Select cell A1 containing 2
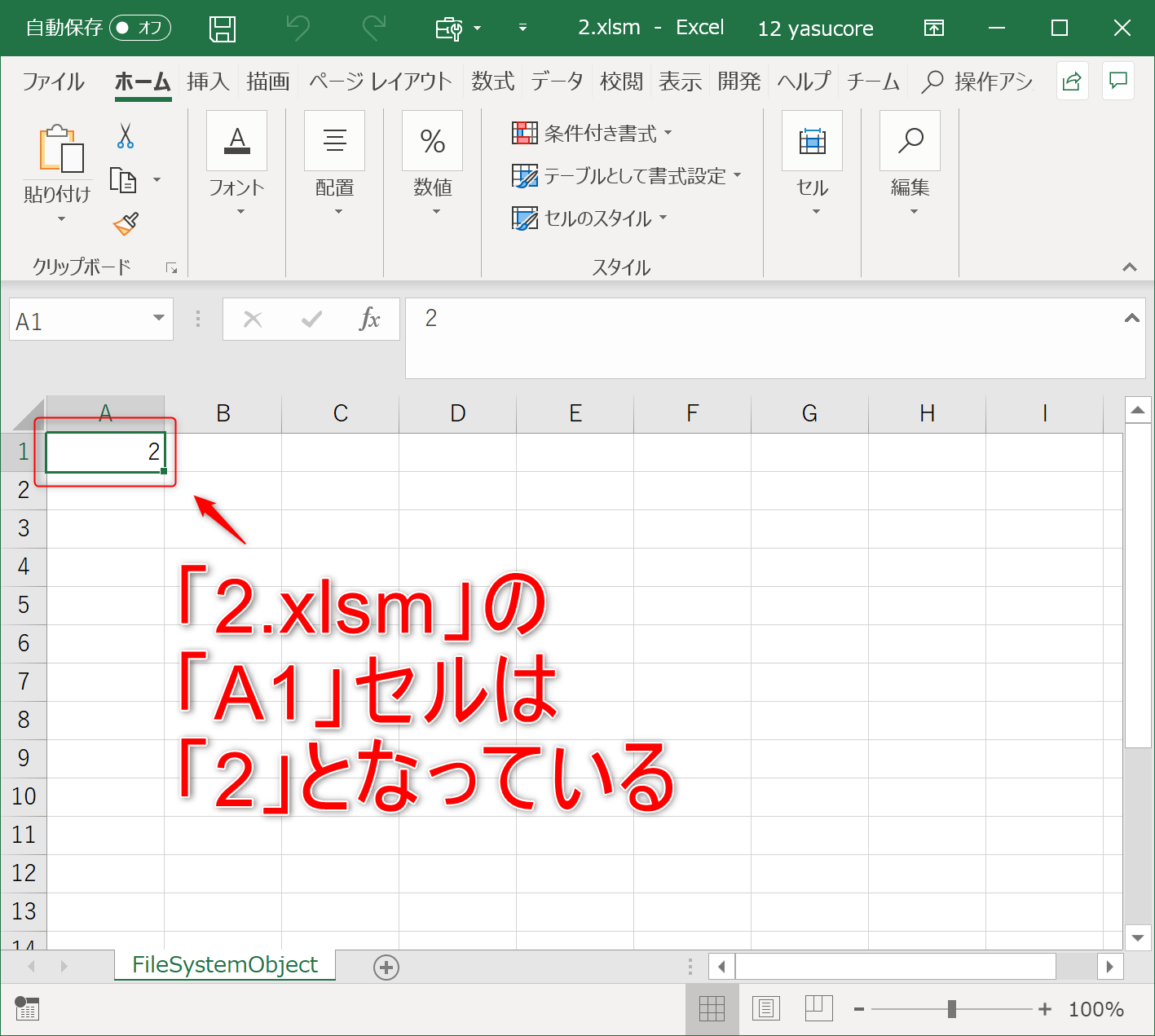The image size is (1155, 1036). 105,452
